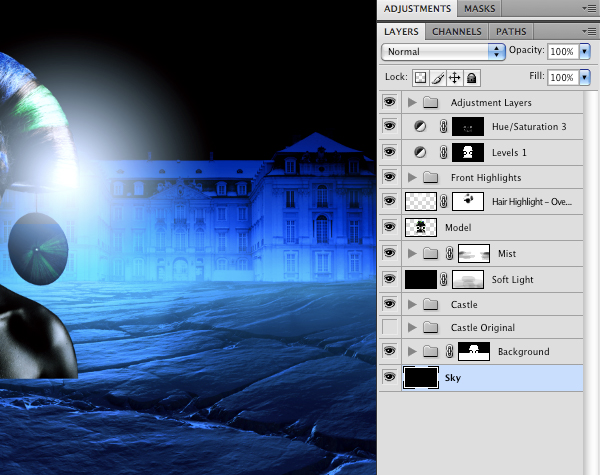Expand the Mist group

(x=412, y=253)
